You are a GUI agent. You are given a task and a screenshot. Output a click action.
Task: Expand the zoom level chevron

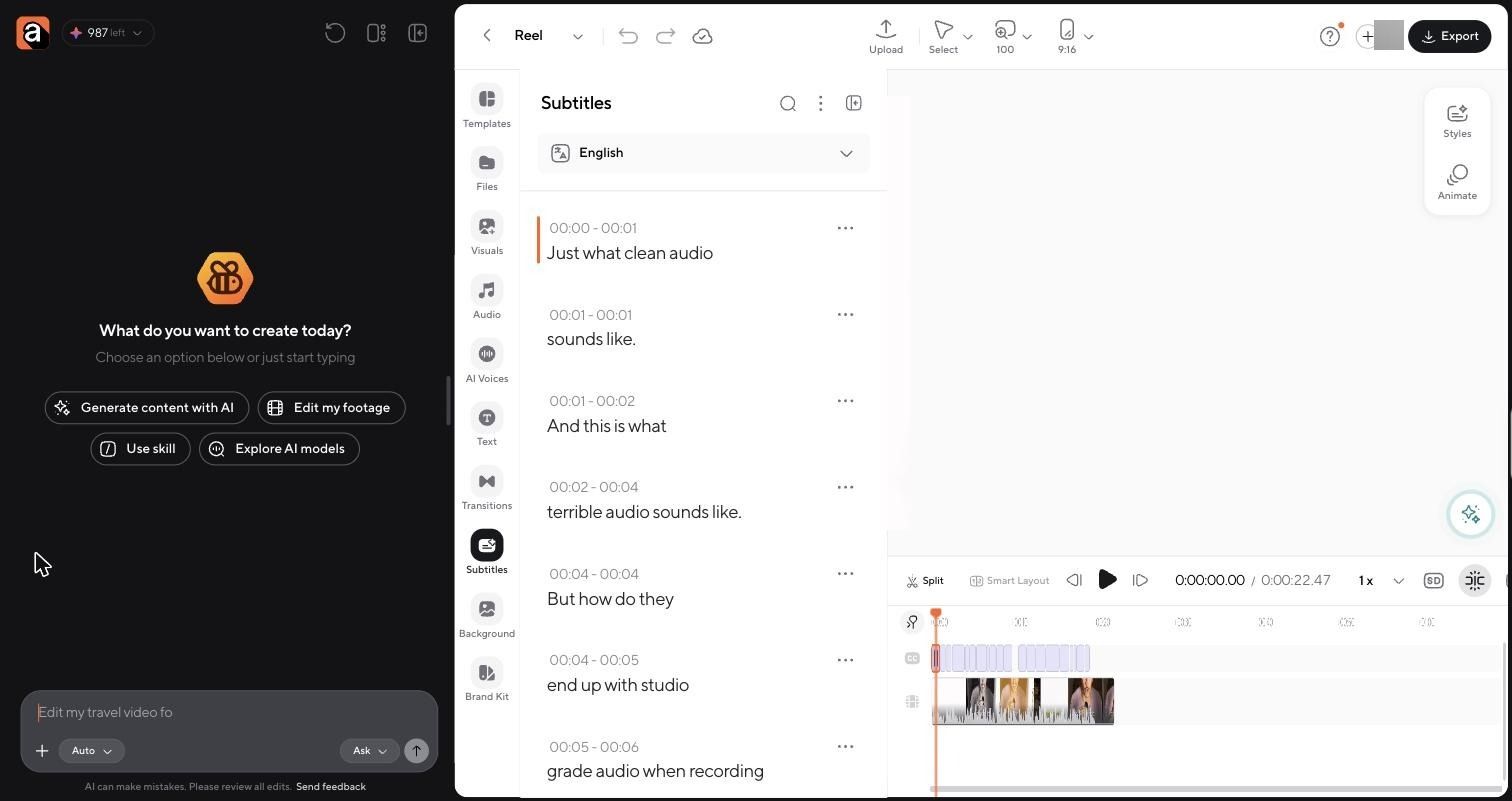click(1027, 37)
